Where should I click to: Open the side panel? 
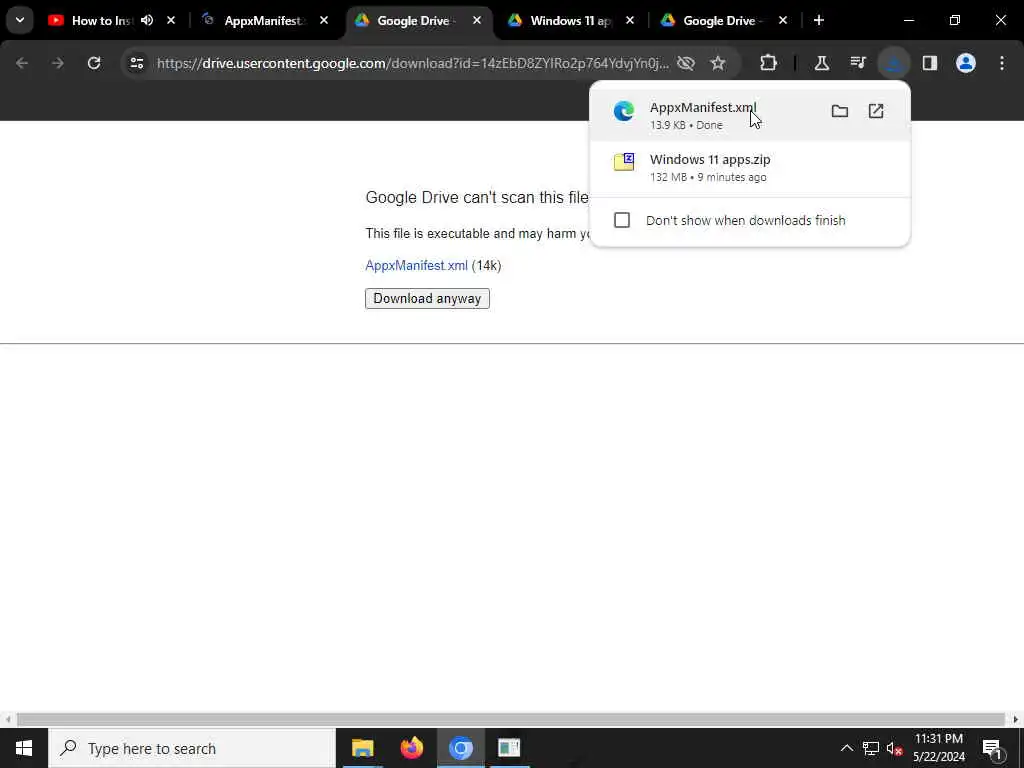point(930,63)
